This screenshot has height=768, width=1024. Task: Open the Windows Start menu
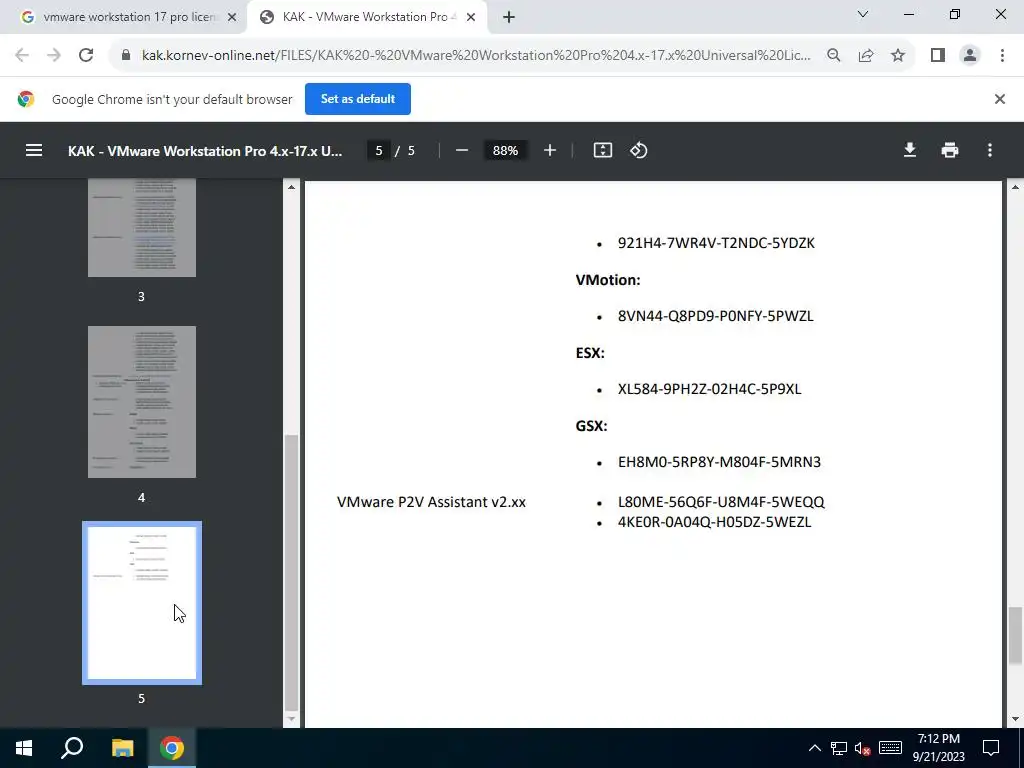[24, 748]
